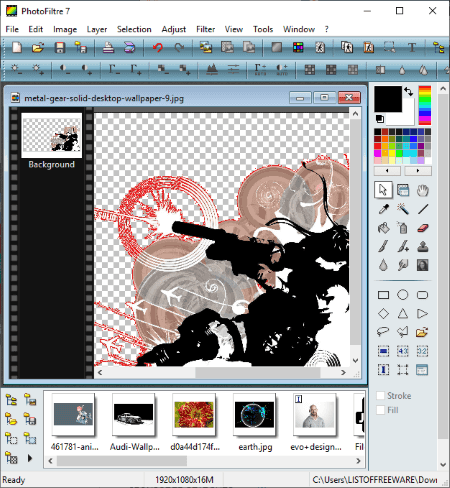Screen dimensions: 450x488
Task: Select the Brush tool
Action: (x=383, y=247)
